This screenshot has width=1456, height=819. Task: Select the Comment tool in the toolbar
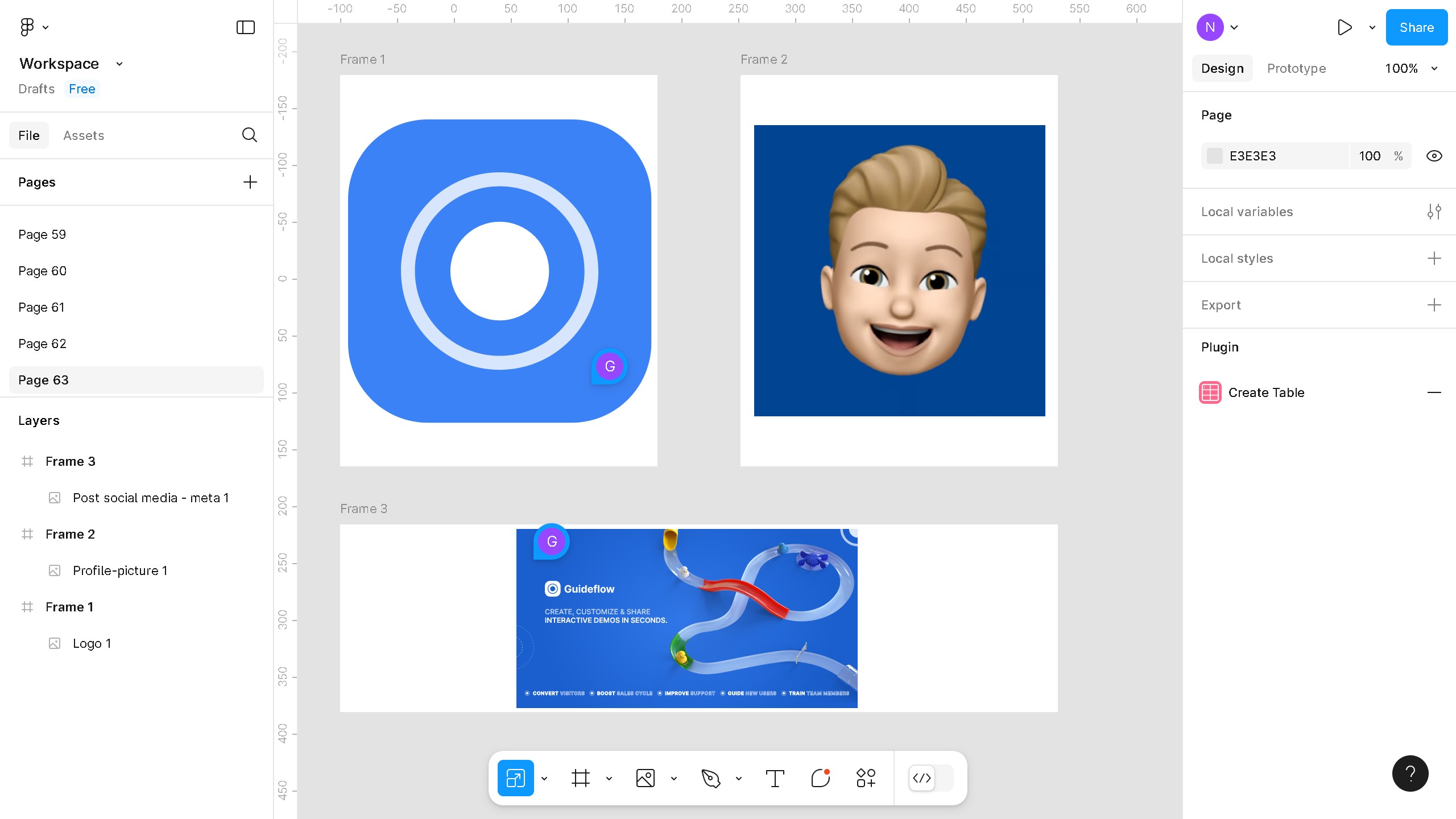point(820,778)
